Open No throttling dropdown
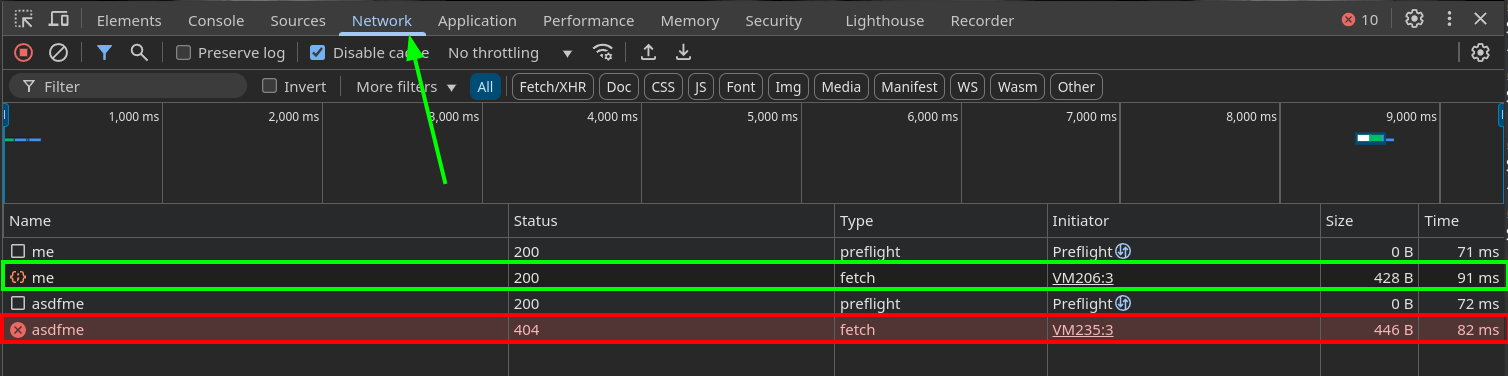The width and height of the screenshot is (1508, 376). [x=510, y=53]
